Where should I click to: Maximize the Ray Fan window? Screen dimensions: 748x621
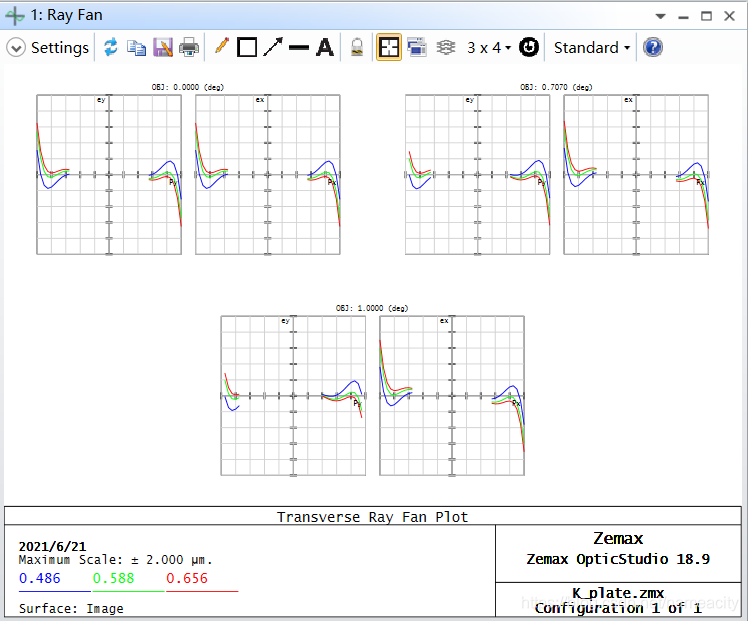click(x=706, y=16)
